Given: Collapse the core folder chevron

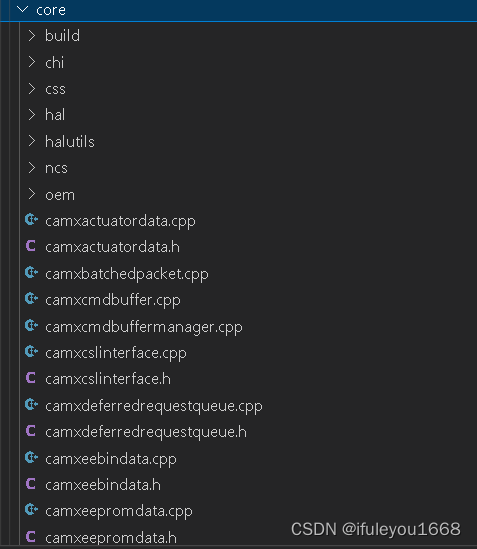Looking at the screenshot, I should (22, 9).
